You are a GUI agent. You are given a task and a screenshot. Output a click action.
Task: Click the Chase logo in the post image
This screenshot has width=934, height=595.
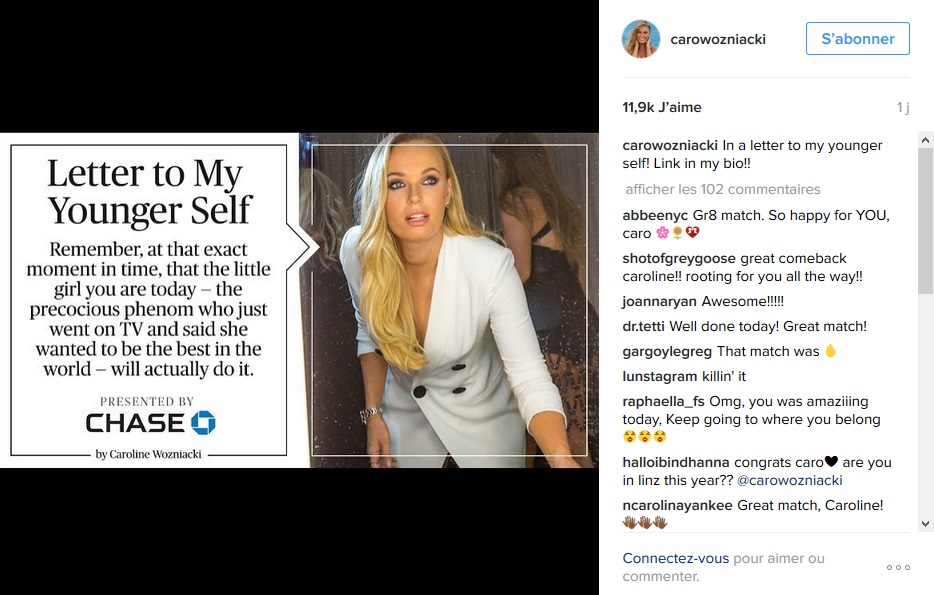click(x=150, y=423)
